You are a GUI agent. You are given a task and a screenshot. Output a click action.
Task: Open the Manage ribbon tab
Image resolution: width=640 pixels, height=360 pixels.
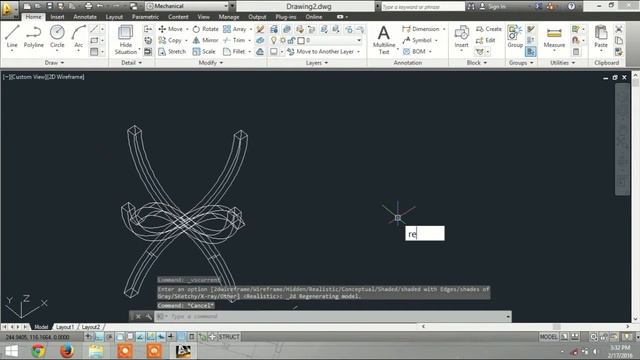229,17
